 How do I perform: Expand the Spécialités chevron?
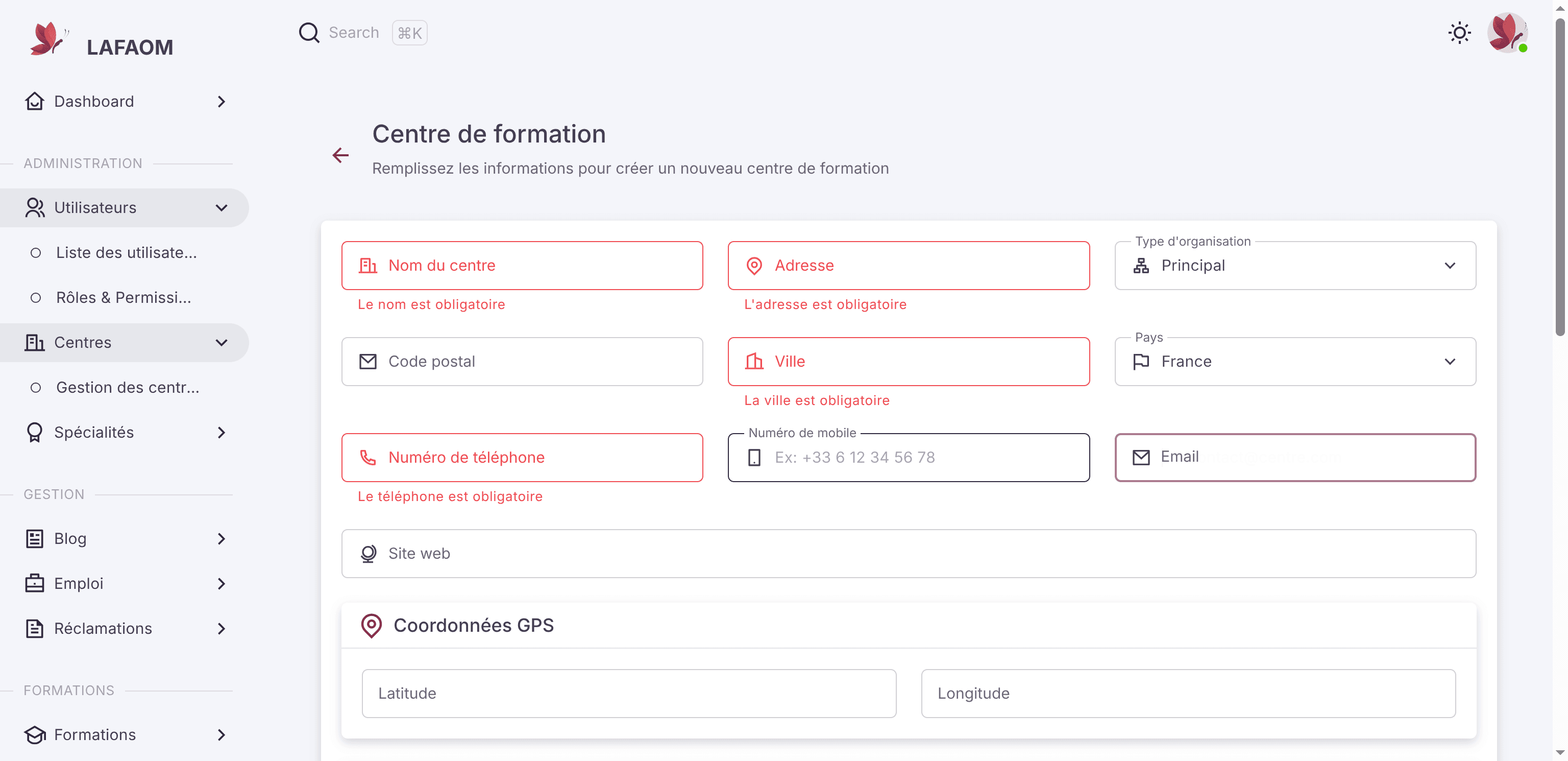click(222, 433)
